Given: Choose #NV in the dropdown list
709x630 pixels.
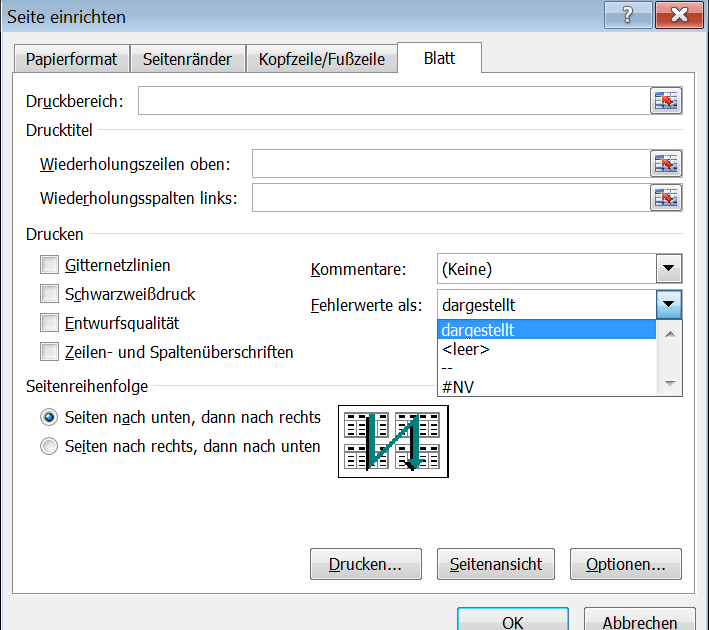Looking at the screenshot, I should coord(547,387).
